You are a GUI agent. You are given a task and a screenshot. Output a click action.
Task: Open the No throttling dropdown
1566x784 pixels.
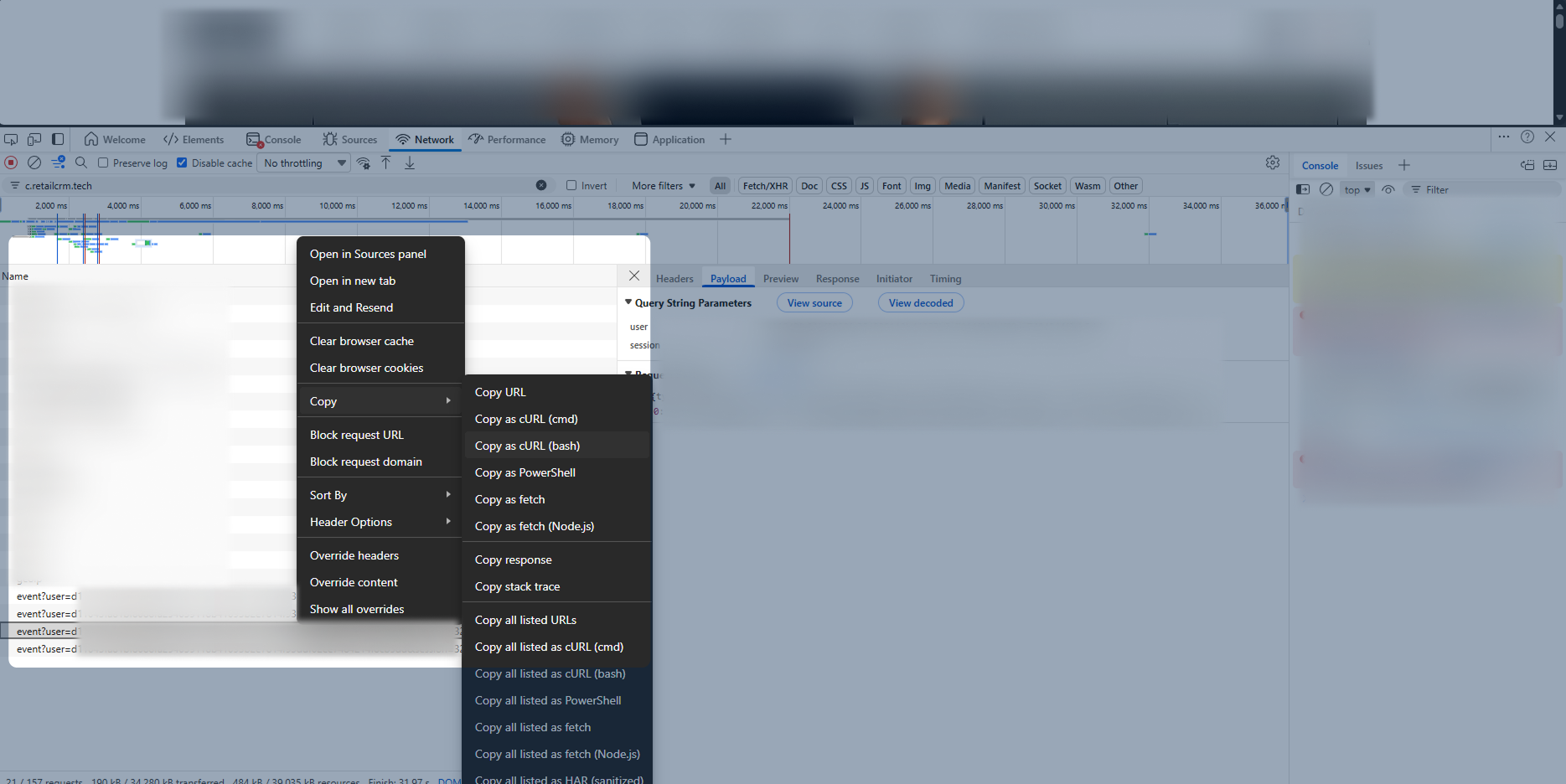pyautogui.click(x=304, y=162)
